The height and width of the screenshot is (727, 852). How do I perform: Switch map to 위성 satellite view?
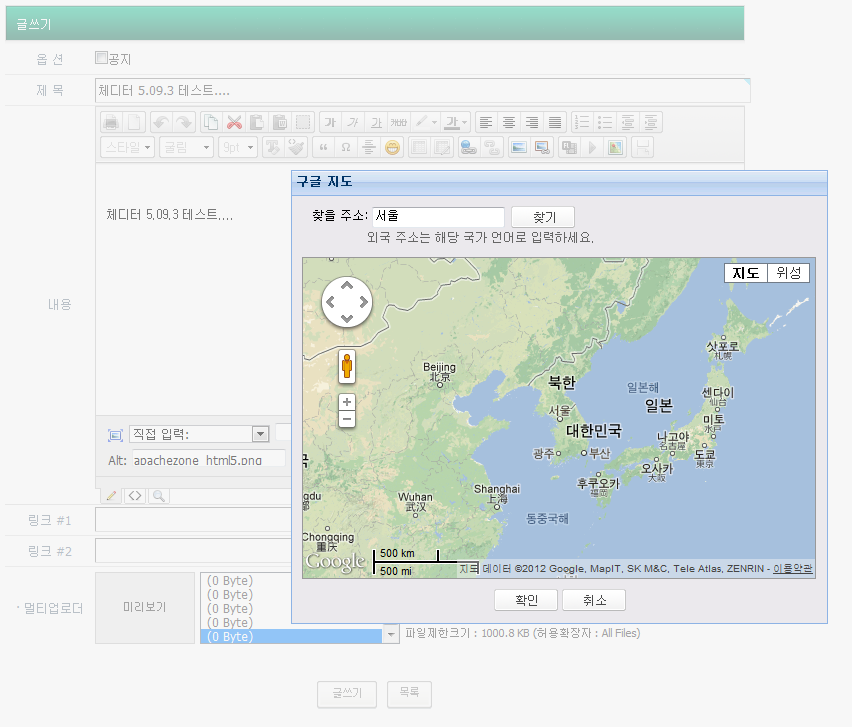(788, 273)
